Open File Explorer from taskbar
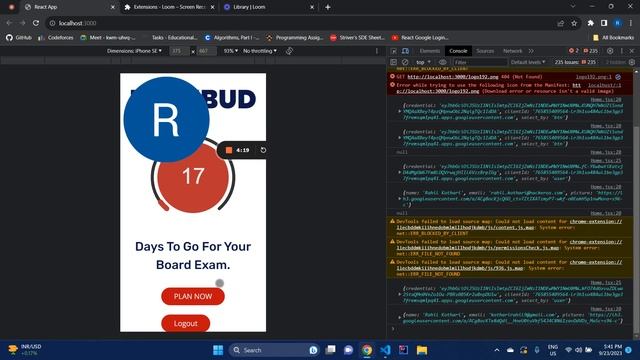 (x=422, y=350)
